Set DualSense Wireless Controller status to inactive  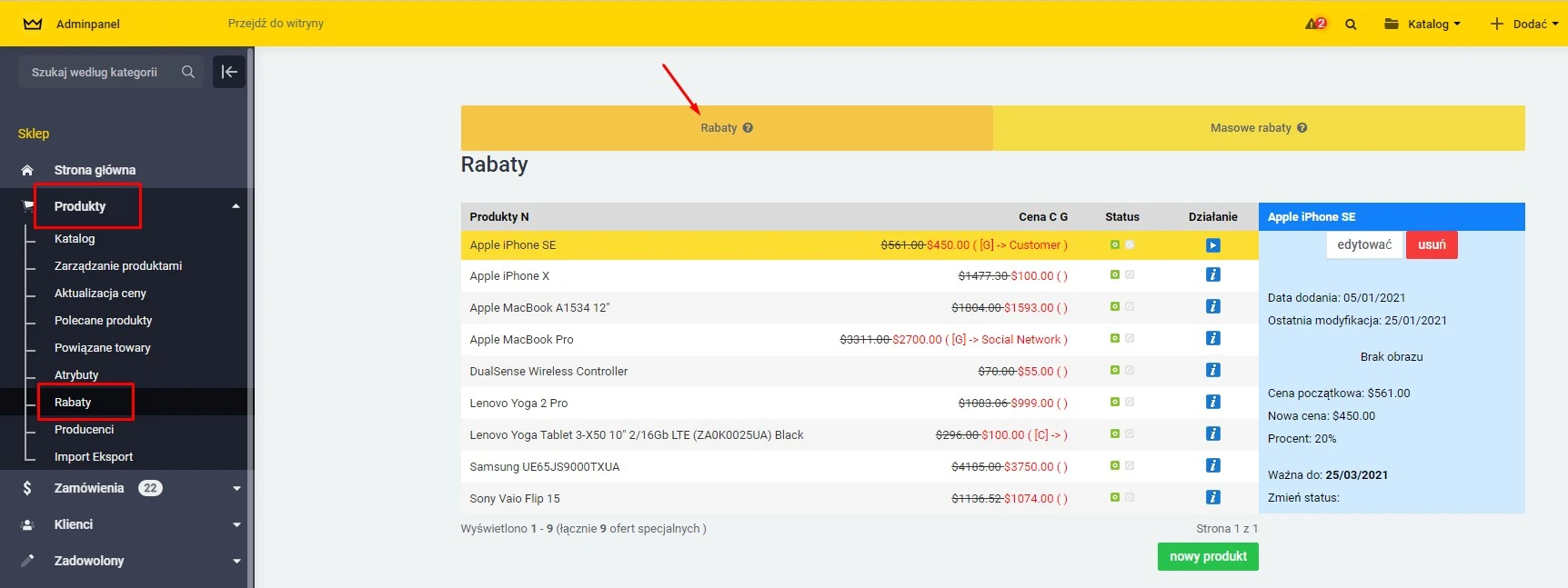(x=1130, y=370)
